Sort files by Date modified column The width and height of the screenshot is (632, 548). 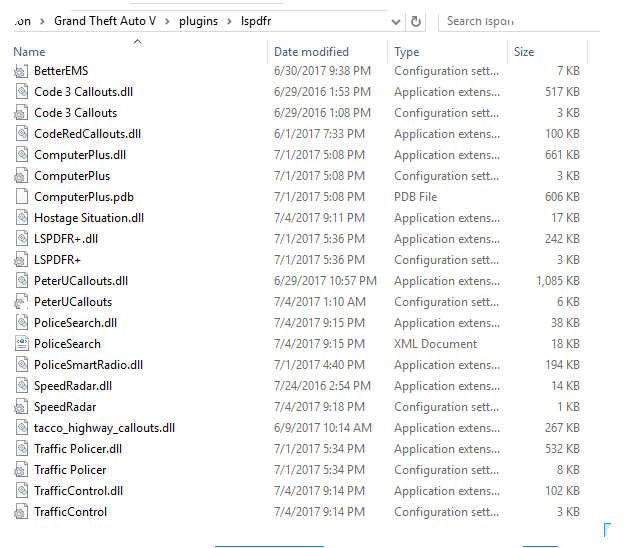pos(311,52)
